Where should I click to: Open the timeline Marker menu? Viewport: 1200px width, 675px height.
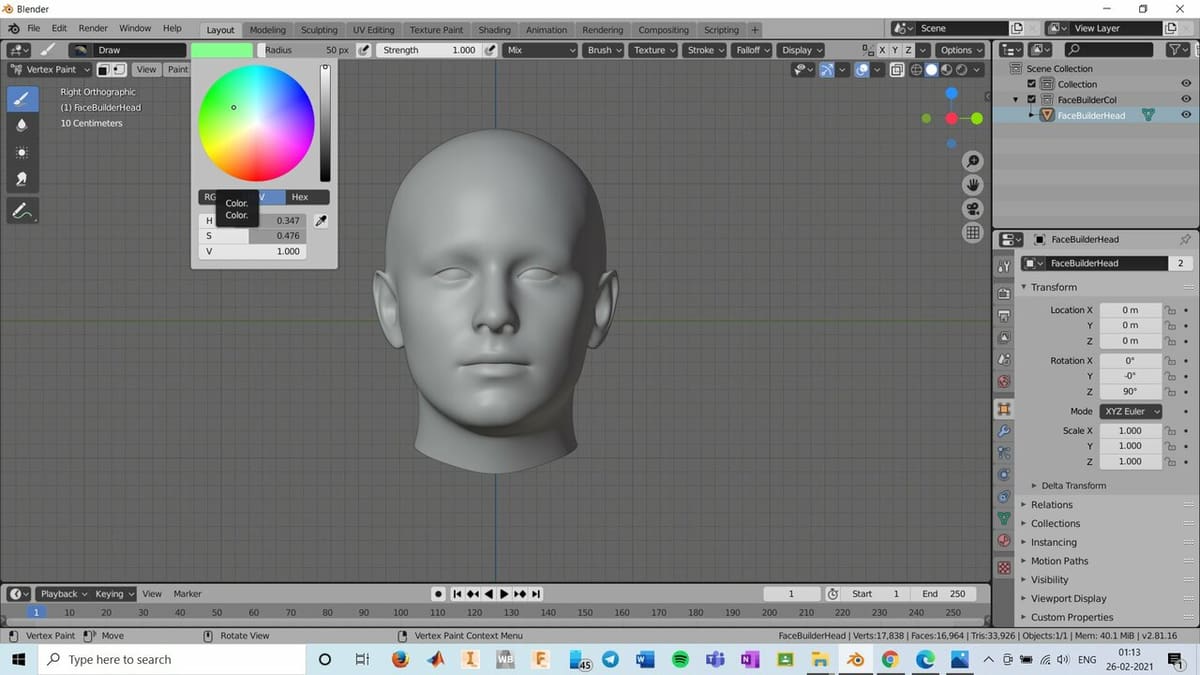click(x=187, y=594)
